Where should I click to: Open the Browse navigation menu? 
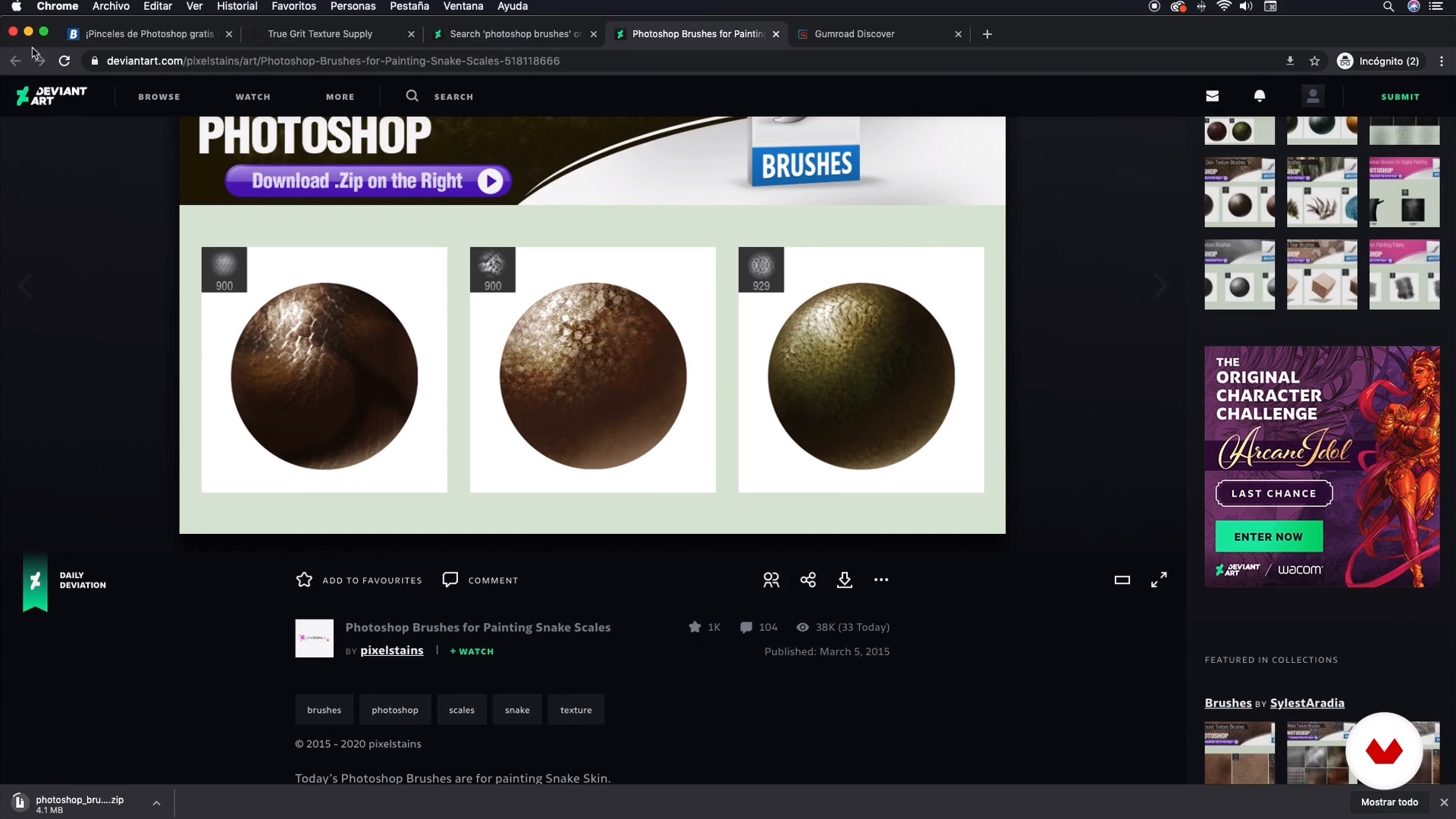click(159, 97)
